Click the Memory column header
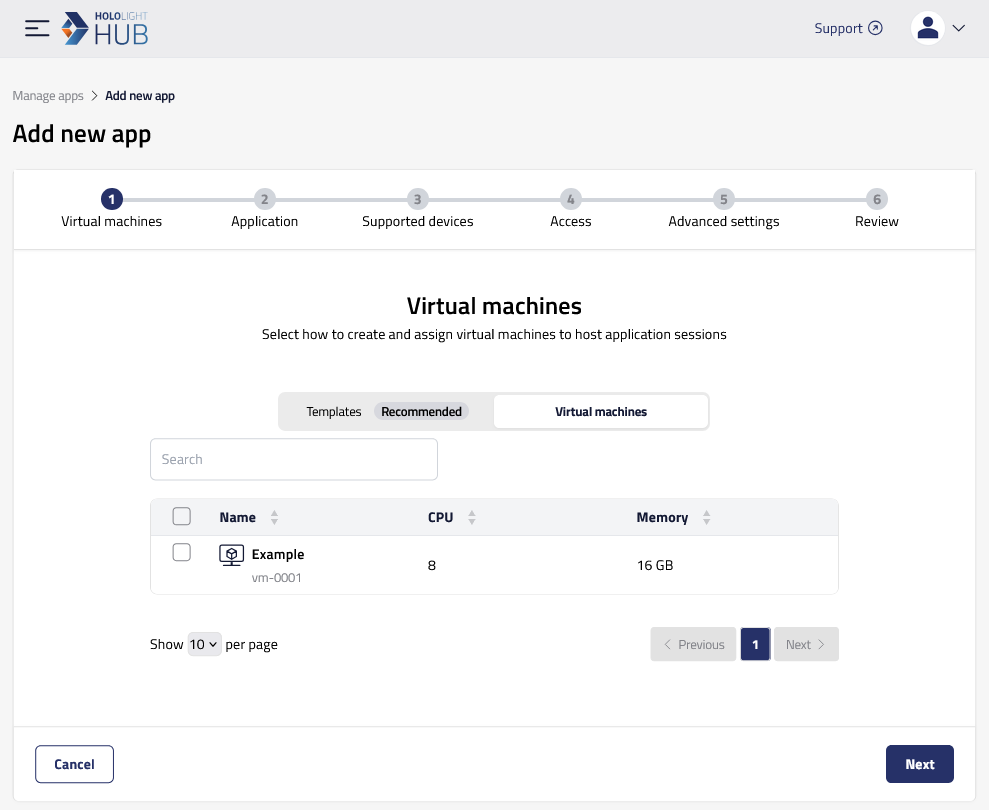989x810 pixels. (x=662, y=517)
